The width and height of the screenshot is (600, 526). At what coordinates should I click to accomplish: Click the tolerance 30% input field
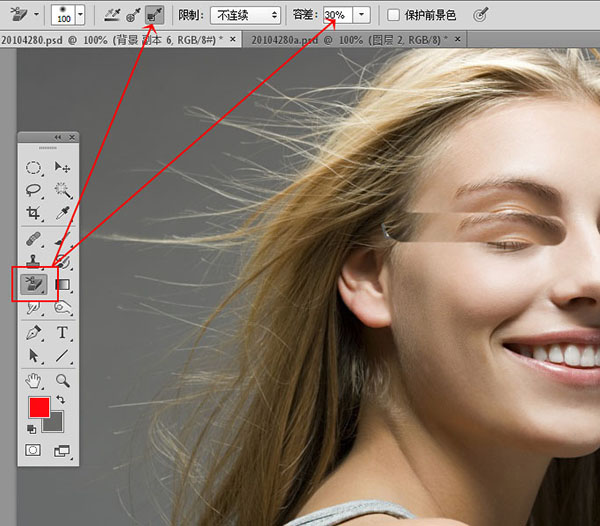click(336, 15)
